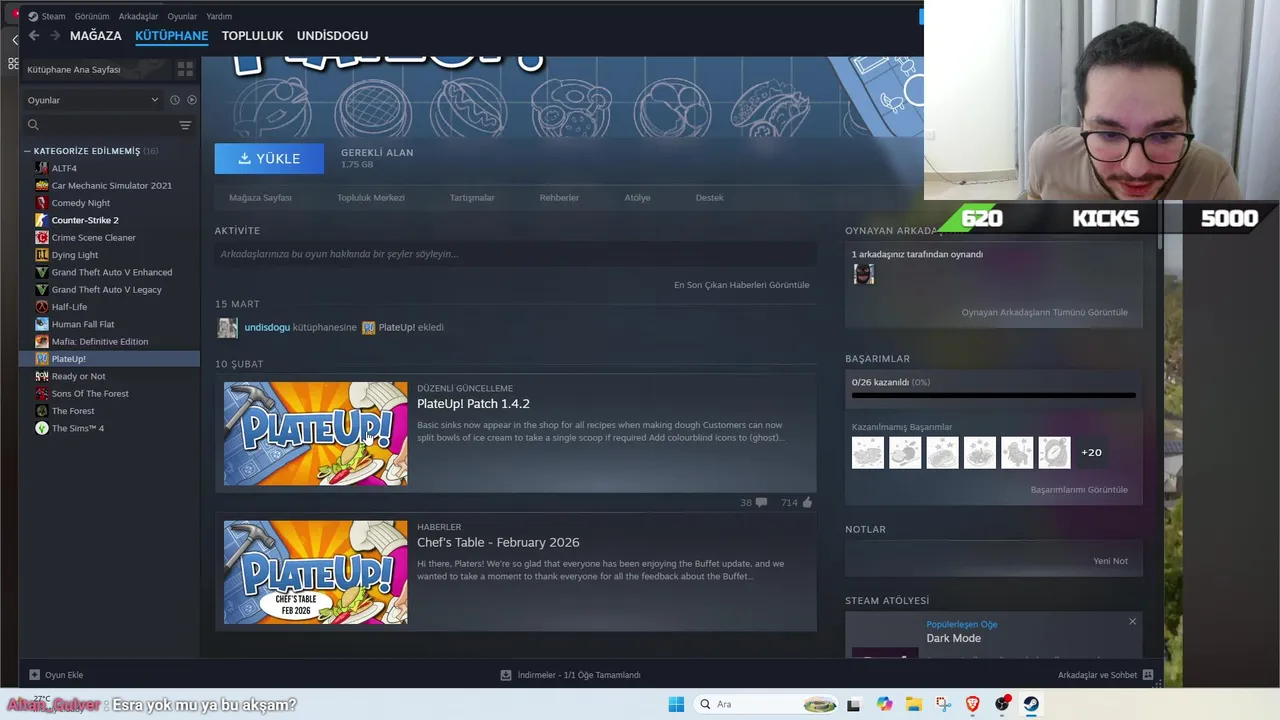This screenshot has height=720, width=1280.
Task: Open İndirmeler downloads status
Action: click(570, 675)
